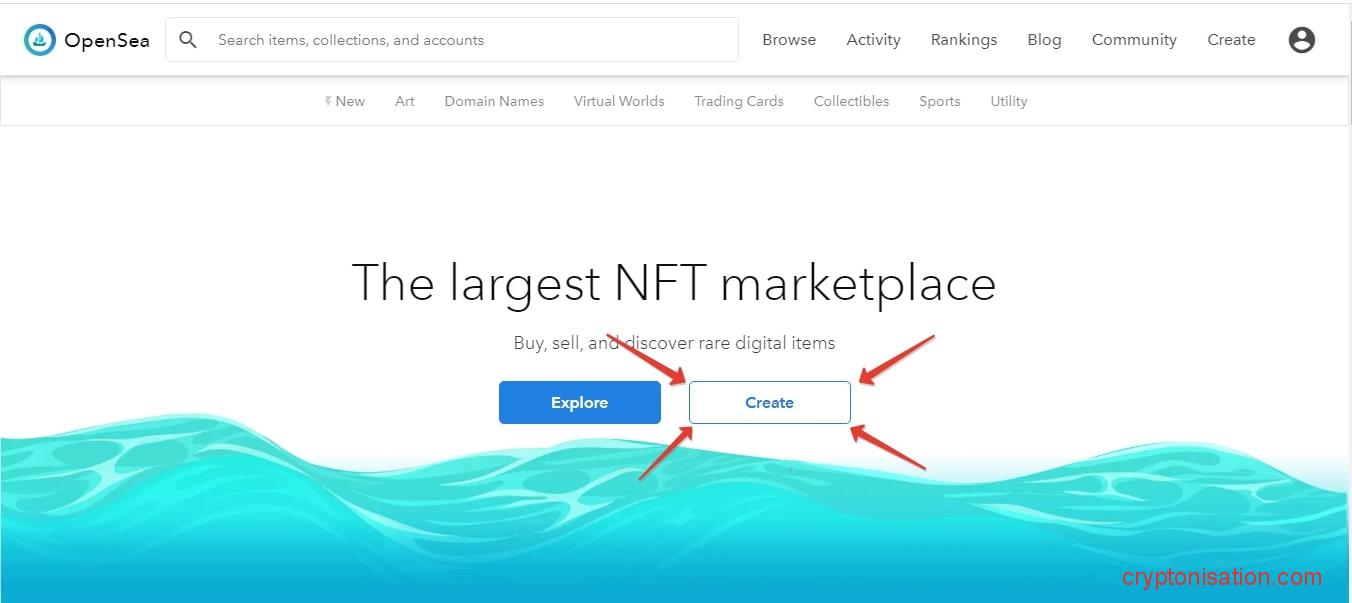
Task: Go to the Activity page
Action: 873,40
